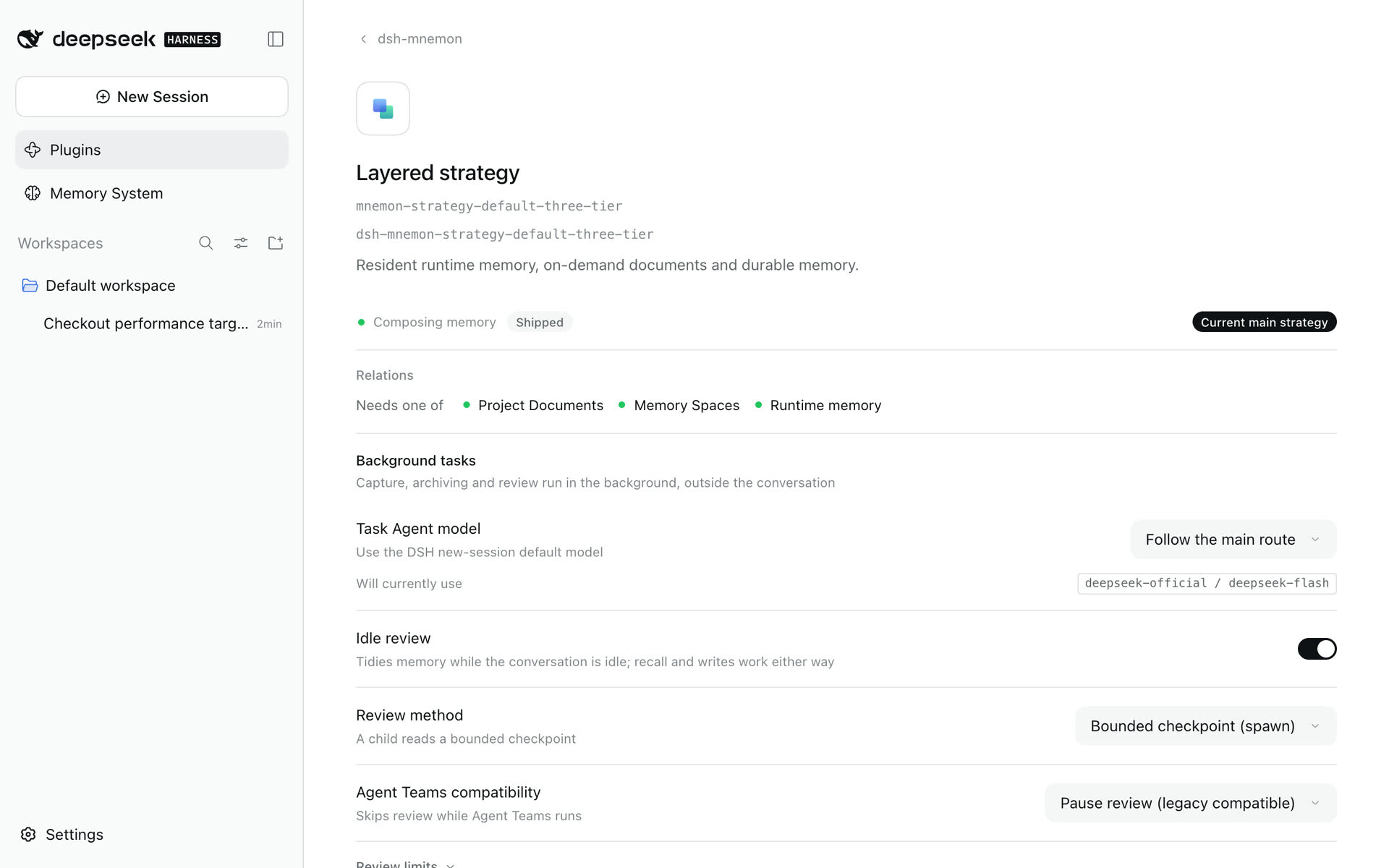Click the Layered strategy plugin icon
This screenshot has height=868, width=1389.
pos(383,109)
